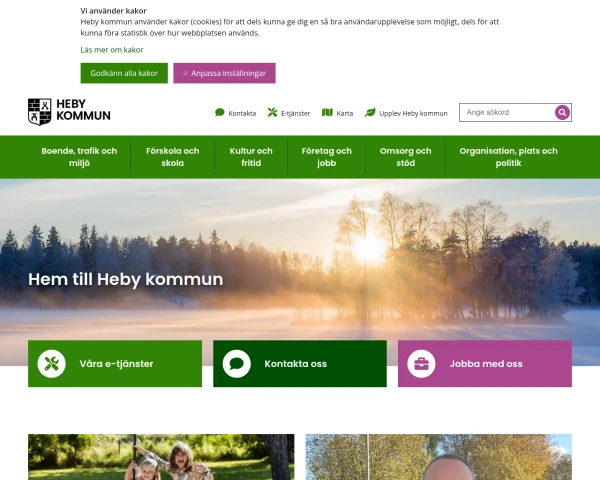Click the wrench icon on Våra e-tjänster
Image resolution: width=600 pixels, height=480 pixels.
pos(52,364)
